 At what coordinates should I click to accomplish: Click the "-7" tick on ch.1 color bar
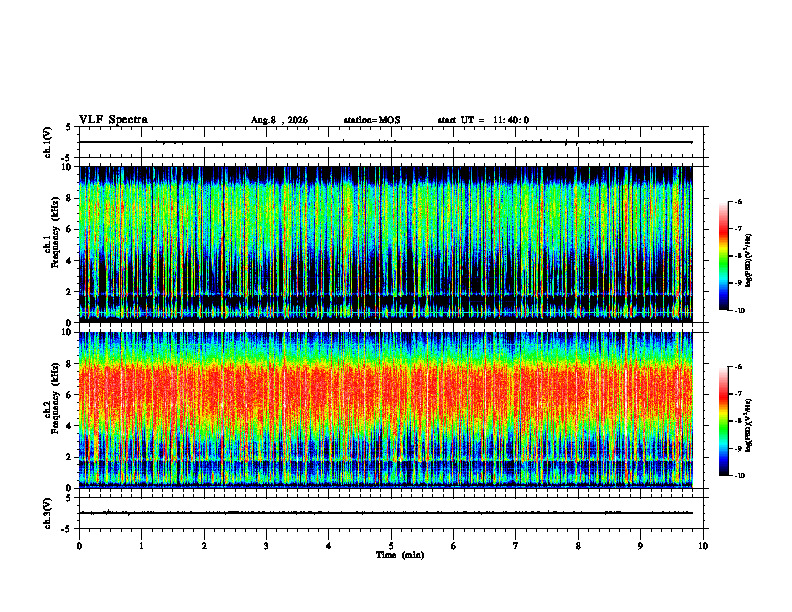point(738,229)
